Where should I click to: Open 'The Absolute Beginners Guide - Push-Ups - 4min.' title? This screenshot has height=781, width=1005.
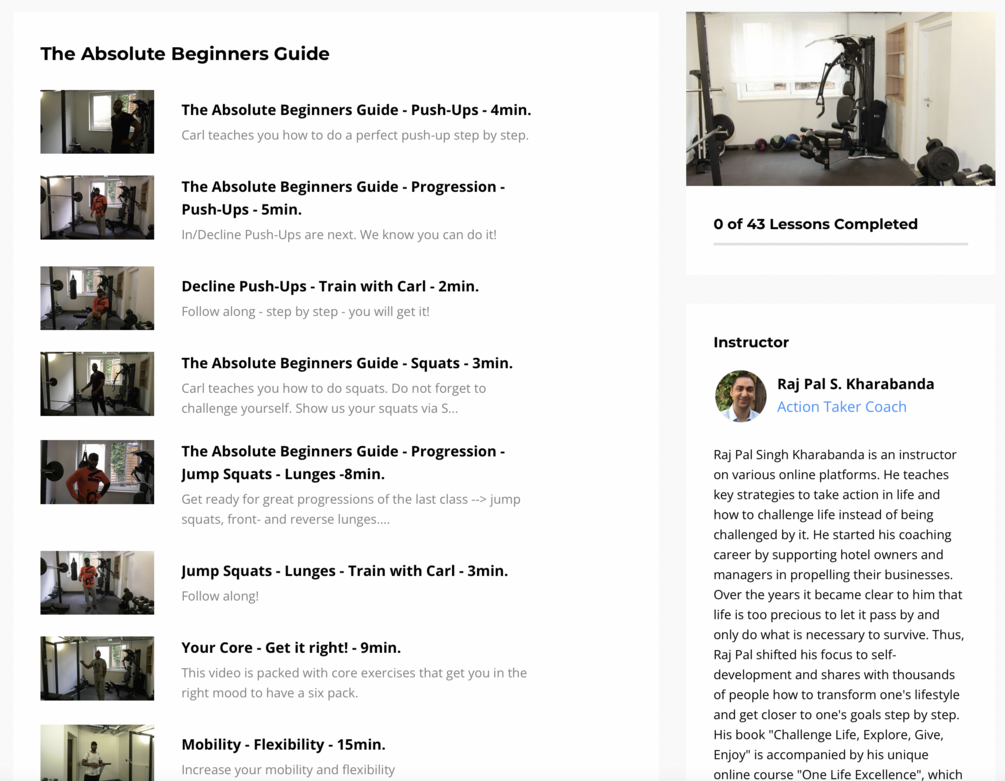[356, 110]
